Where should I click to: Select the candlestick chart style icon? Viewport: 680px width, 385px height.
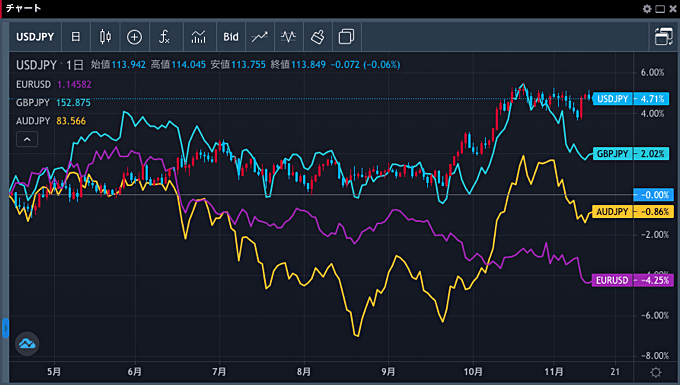pyautogui.click(x=105, y=37)
